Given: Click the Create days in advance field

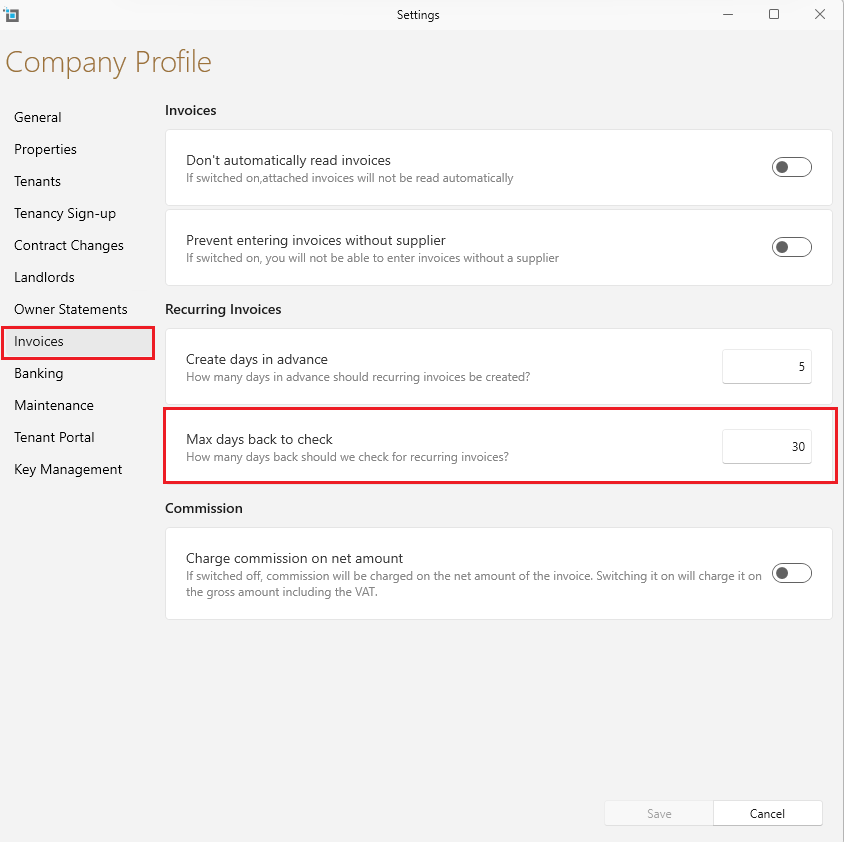Looking at the screenshot, I should (x=766, y=367).
